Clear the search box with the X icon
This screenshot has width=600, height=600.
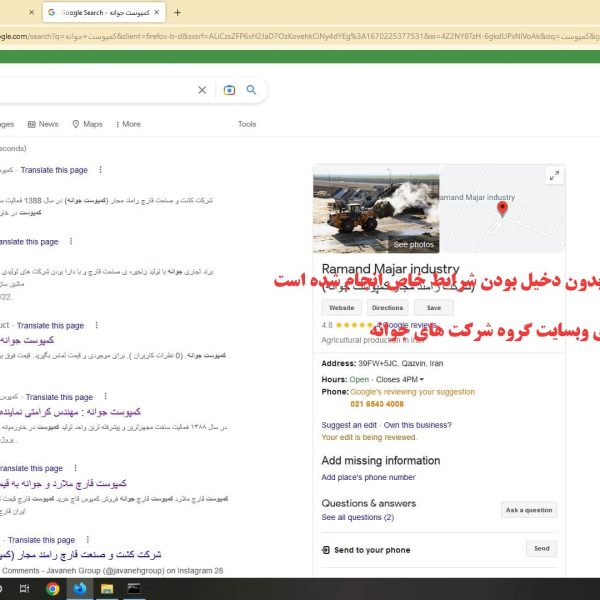202,90
